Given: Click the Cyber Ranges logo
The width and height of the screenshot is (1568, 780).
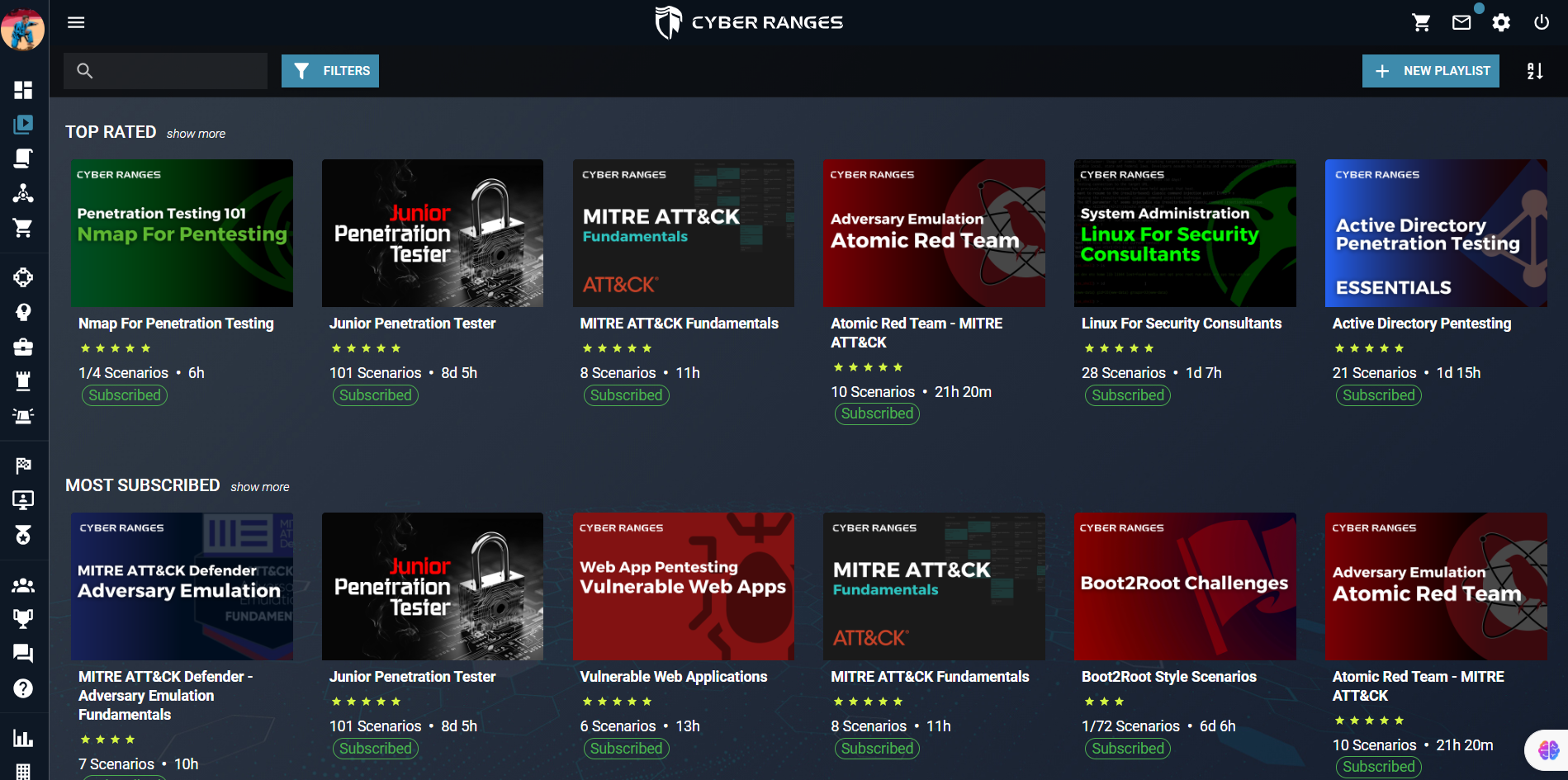Looking at the screenshot, I should click(749, 22).
